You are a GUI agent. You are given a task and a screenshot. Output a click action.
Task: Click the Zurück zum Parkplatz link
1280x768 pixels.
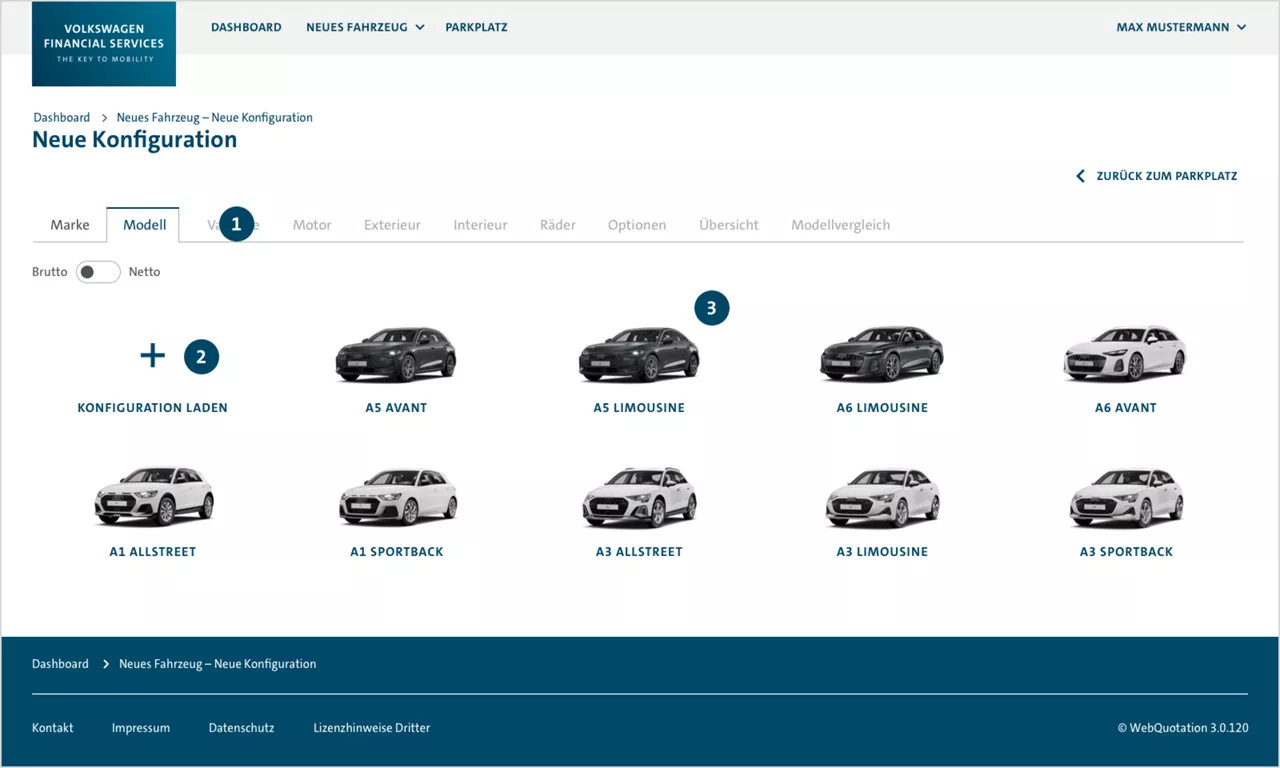pos(1167,175)
